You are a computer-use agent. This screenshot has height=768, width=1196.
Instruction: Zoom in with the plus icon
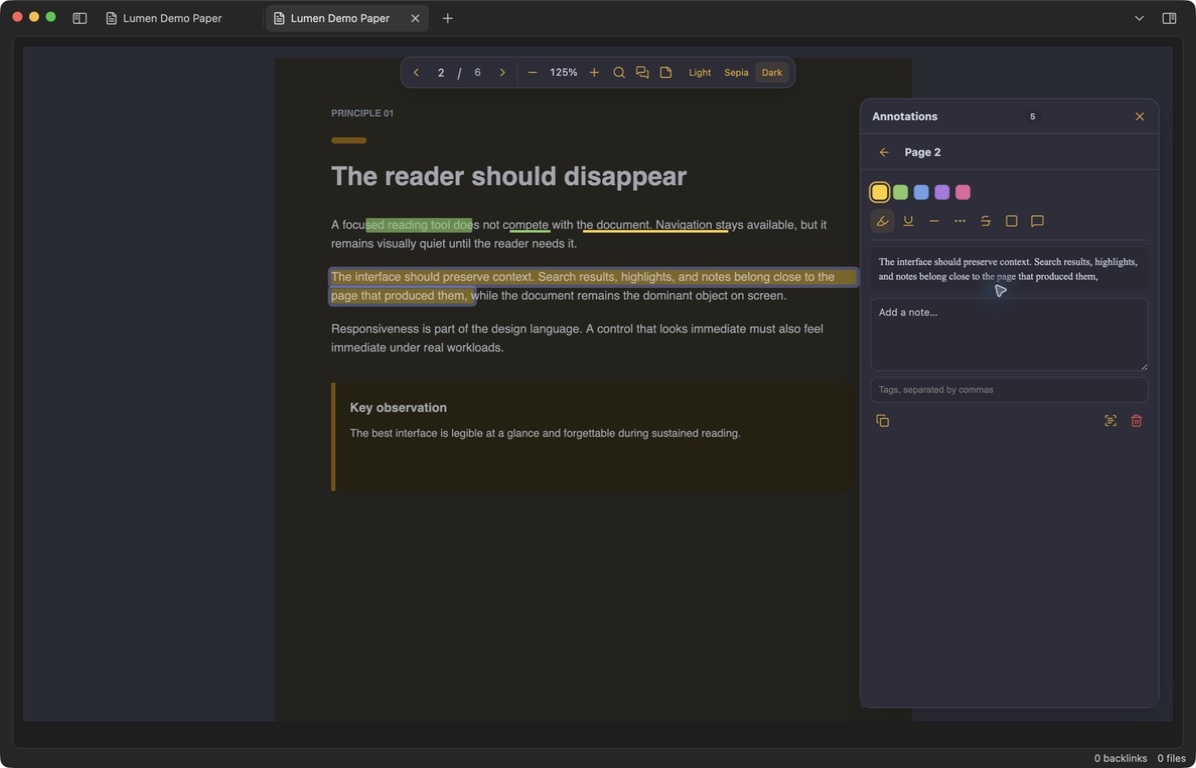594,72
